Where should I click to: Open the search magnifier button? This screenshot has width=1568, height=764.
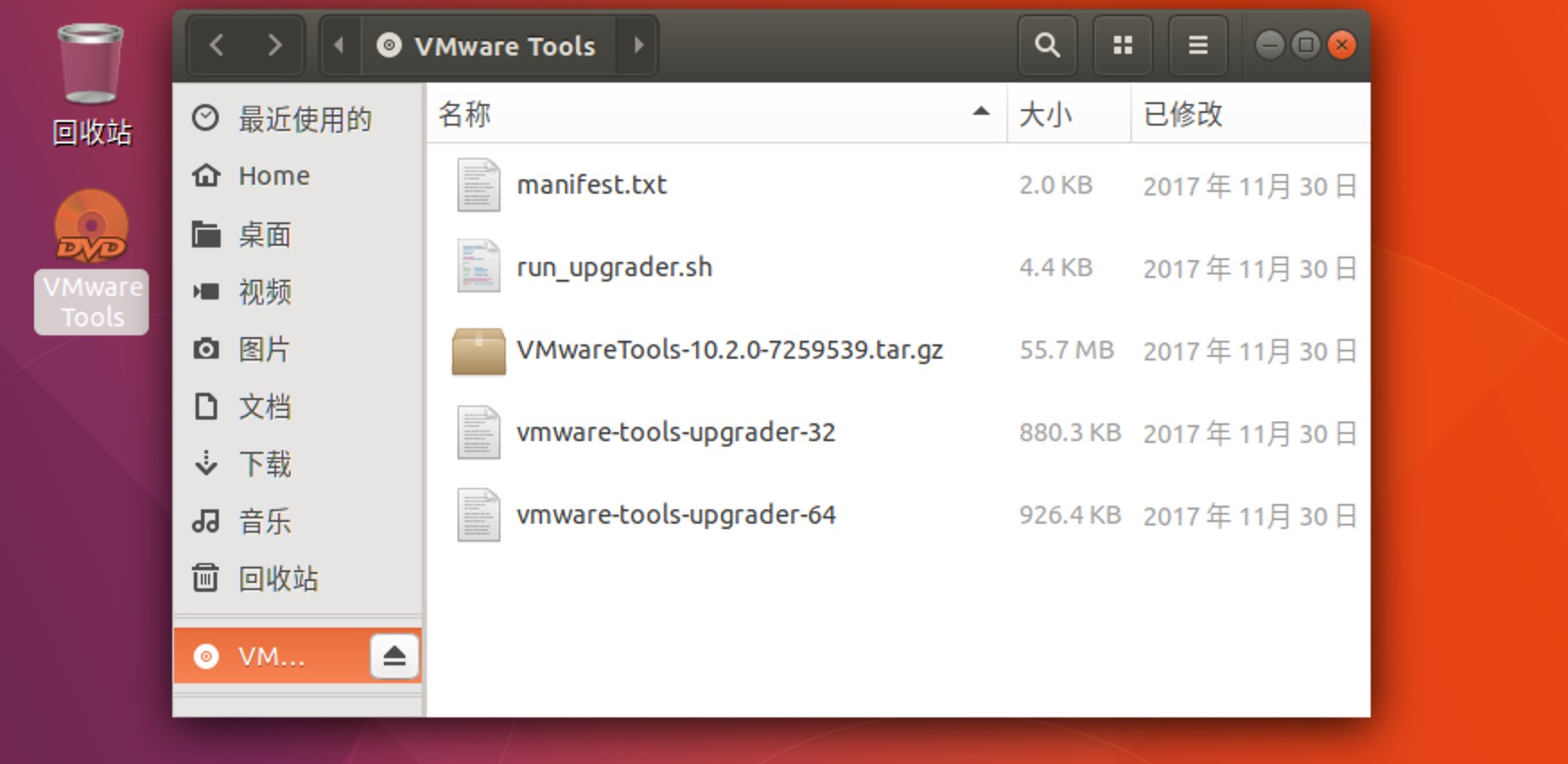[x=1047, y=45]
